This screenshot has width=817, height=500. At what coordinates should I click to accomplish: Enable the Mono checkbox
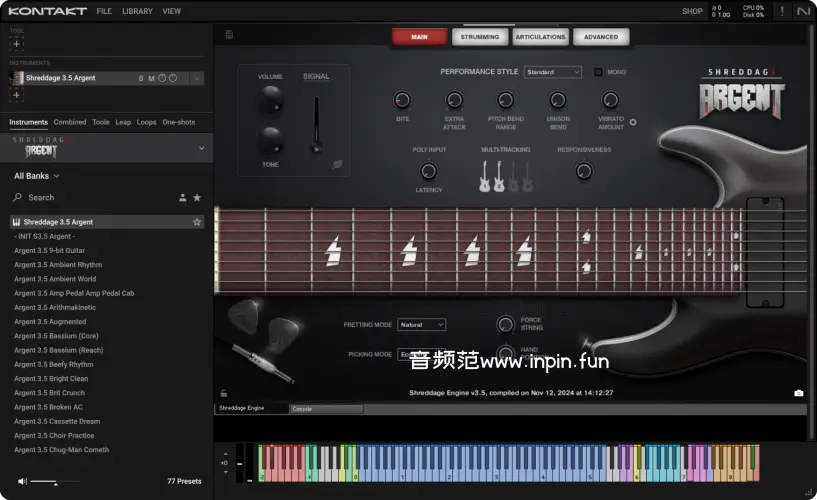[598, 72]
